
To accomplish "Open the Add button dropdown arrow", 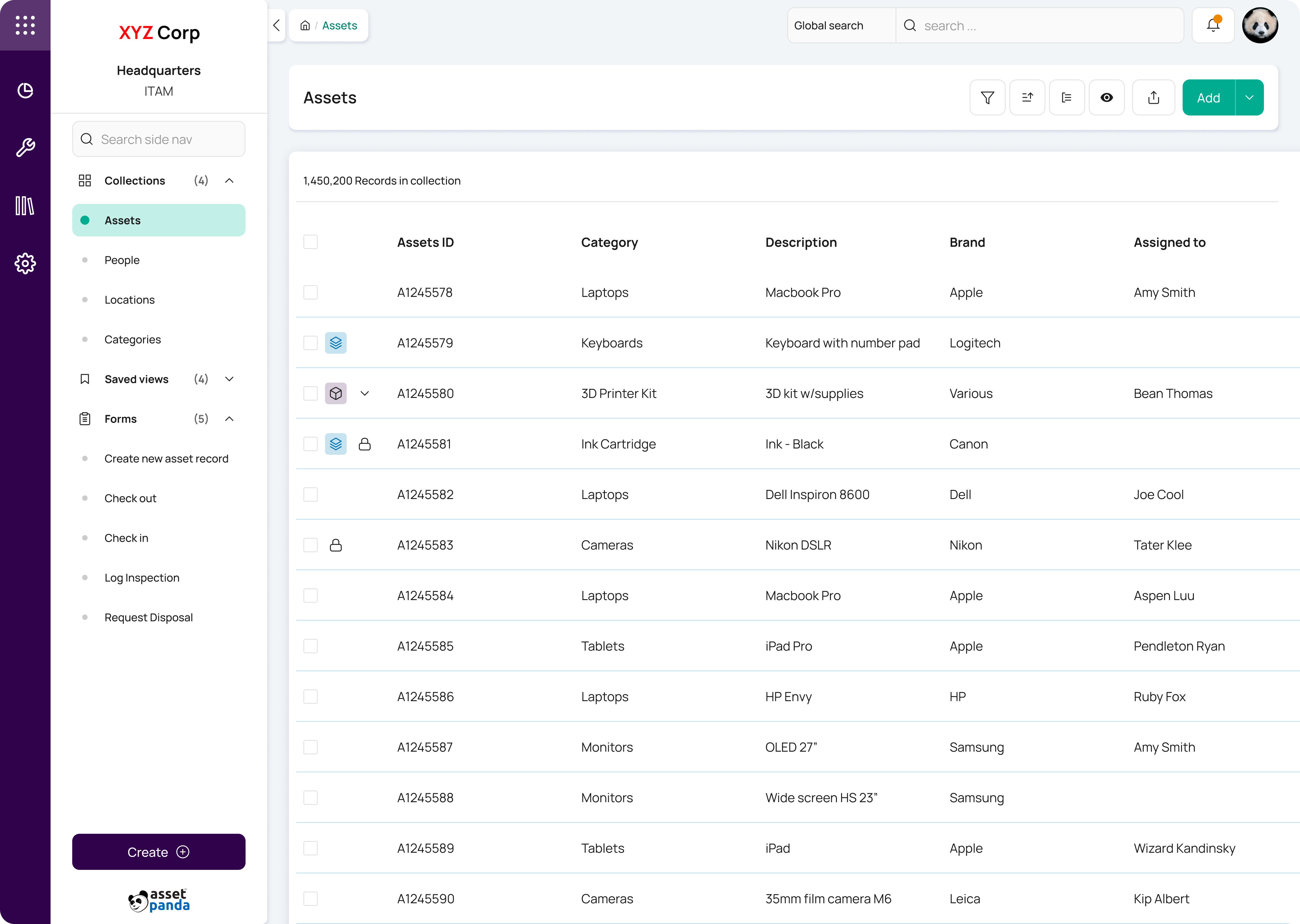I will (1249, 98).
